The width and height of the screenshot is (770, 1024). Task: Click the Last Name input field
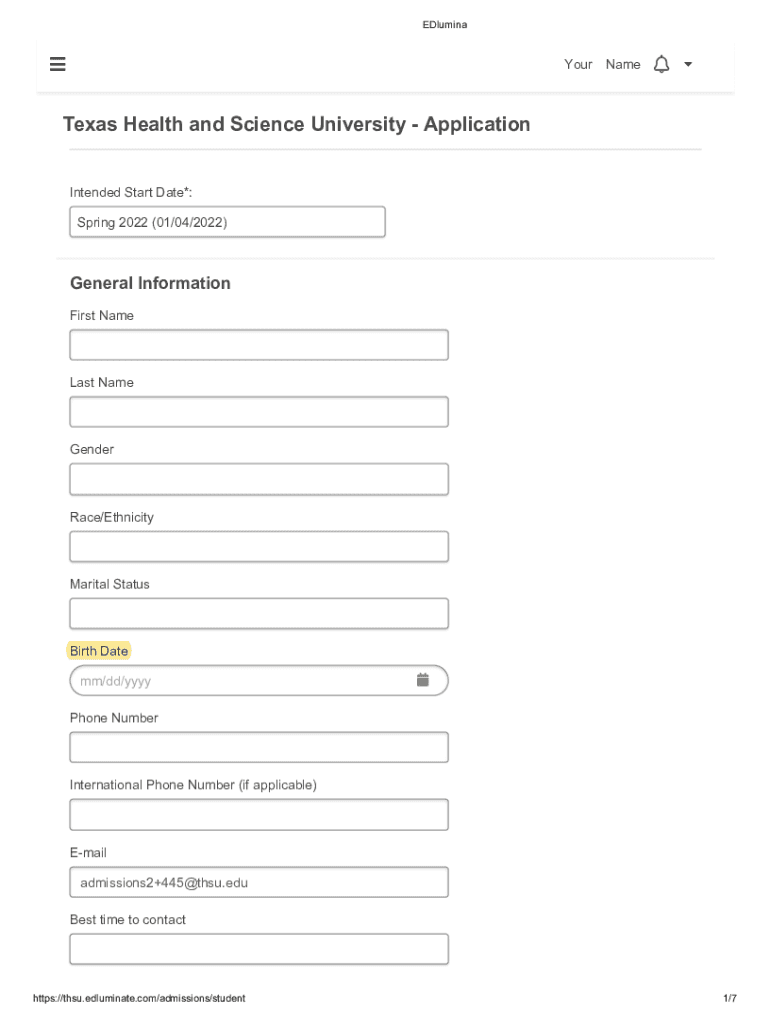tap(259, 412)
